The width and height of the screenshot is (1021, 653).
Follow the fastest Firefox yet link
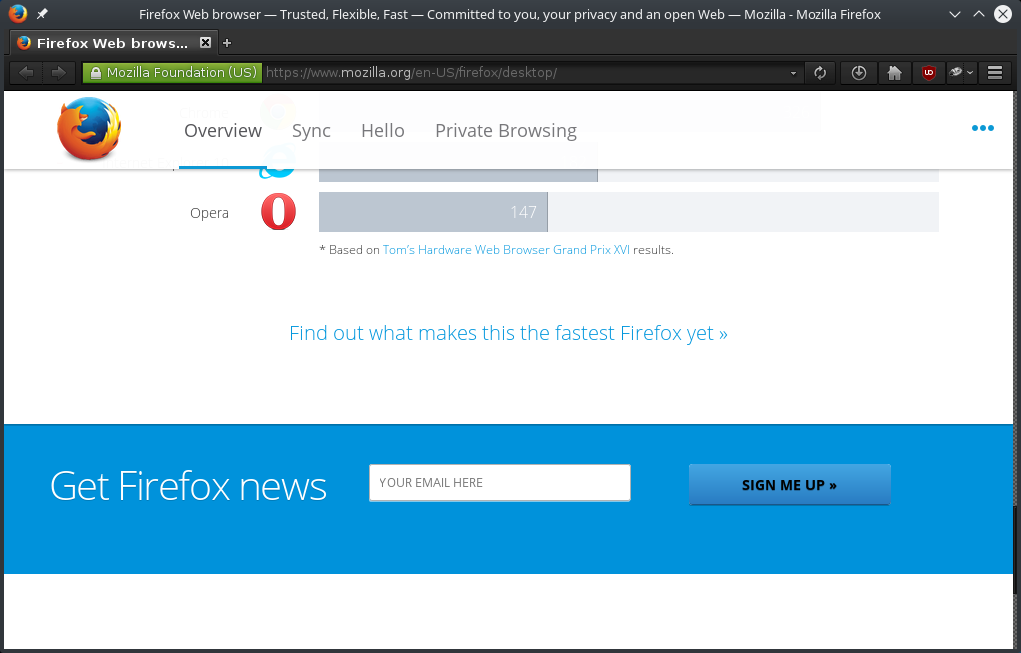(x=509, y=333)
